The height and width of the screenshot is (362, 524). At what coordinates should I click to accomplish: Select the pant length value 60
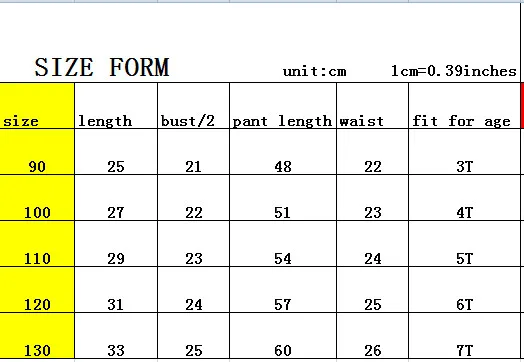click(x=283, y=336)
